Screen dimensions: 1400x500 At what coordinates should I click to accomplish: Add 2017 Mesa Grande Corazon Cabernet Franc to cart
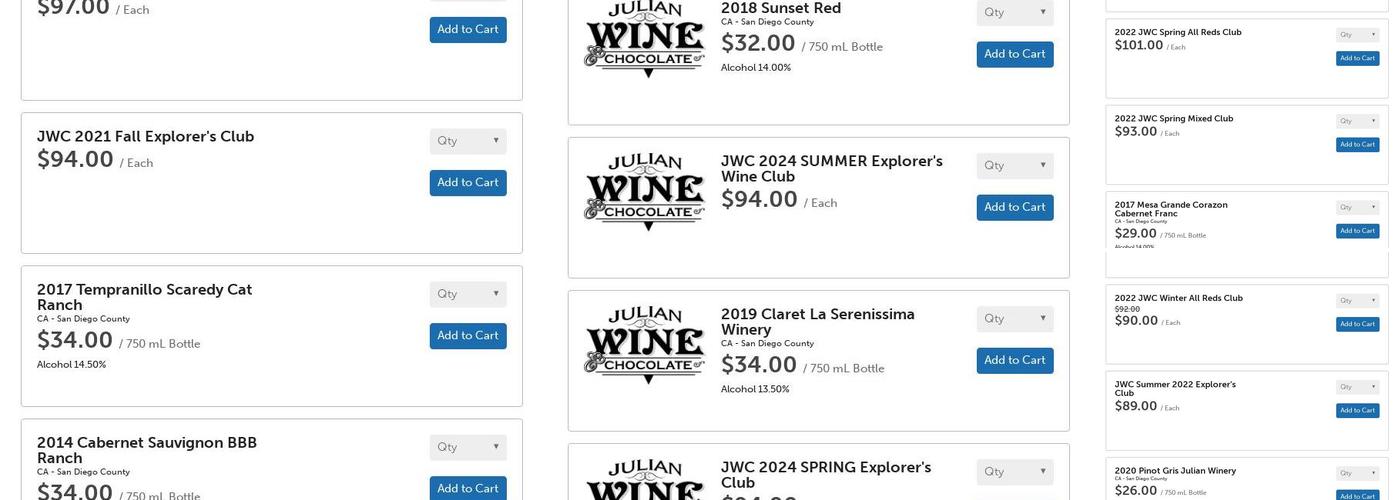pos(1357,231)
